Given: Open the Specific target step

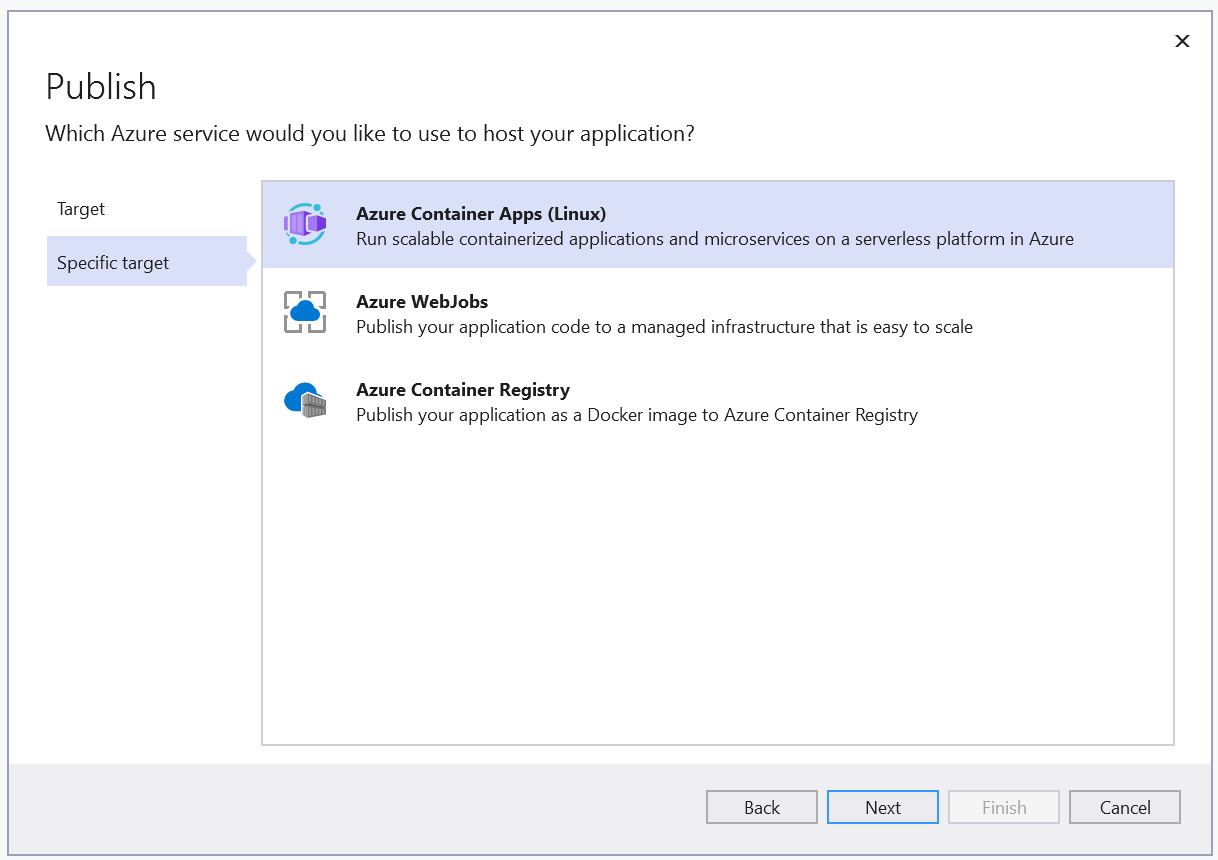Looking at the screenshot, I should click(147, 262).
